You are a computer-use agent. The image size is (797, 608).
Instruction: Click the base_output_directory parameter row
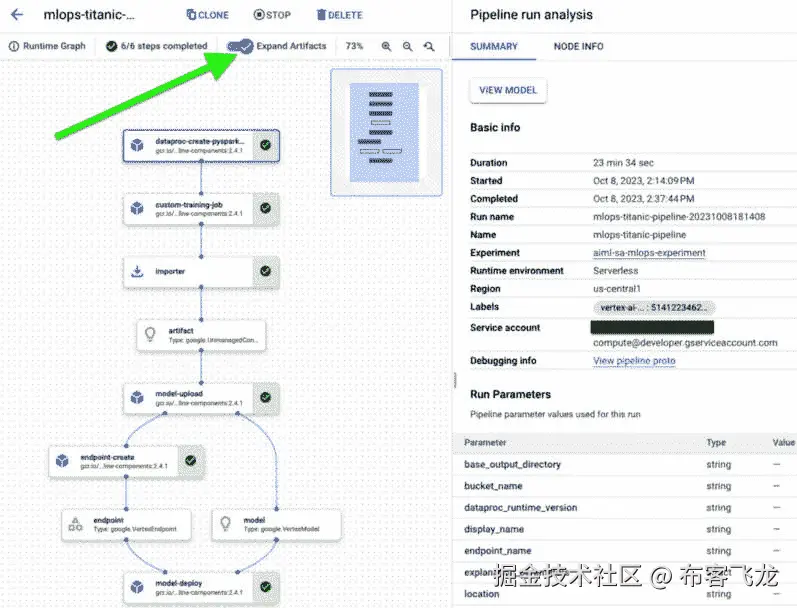click(625, 465)
